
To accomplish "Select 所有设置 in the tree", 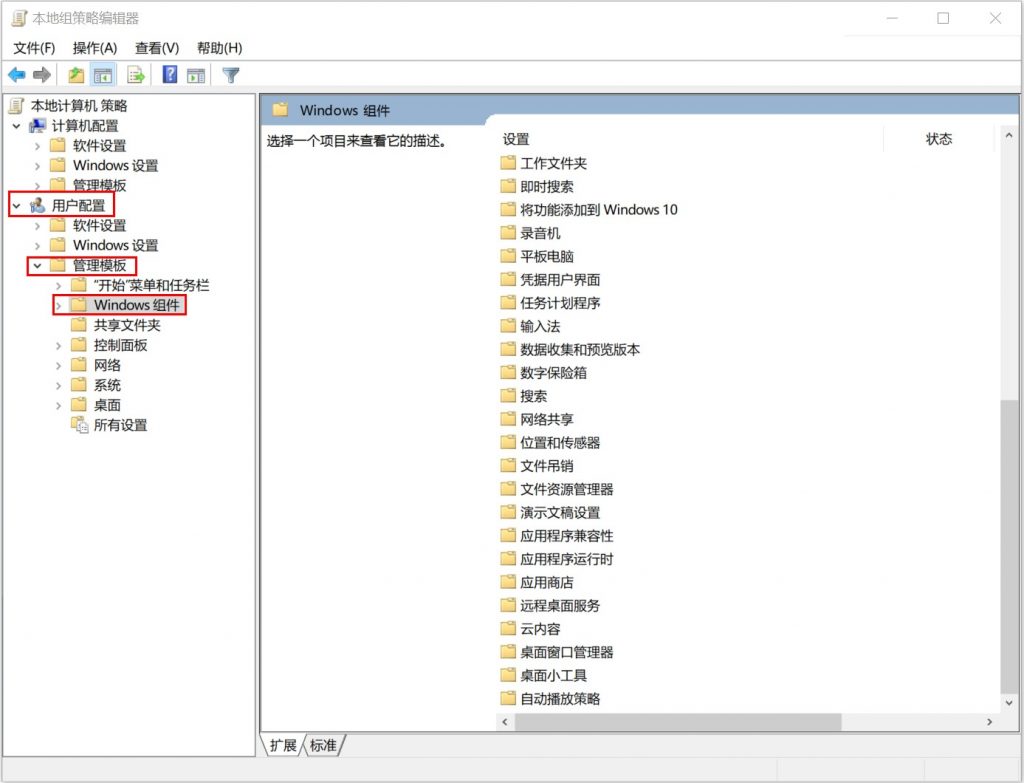I will pos(120,425).
